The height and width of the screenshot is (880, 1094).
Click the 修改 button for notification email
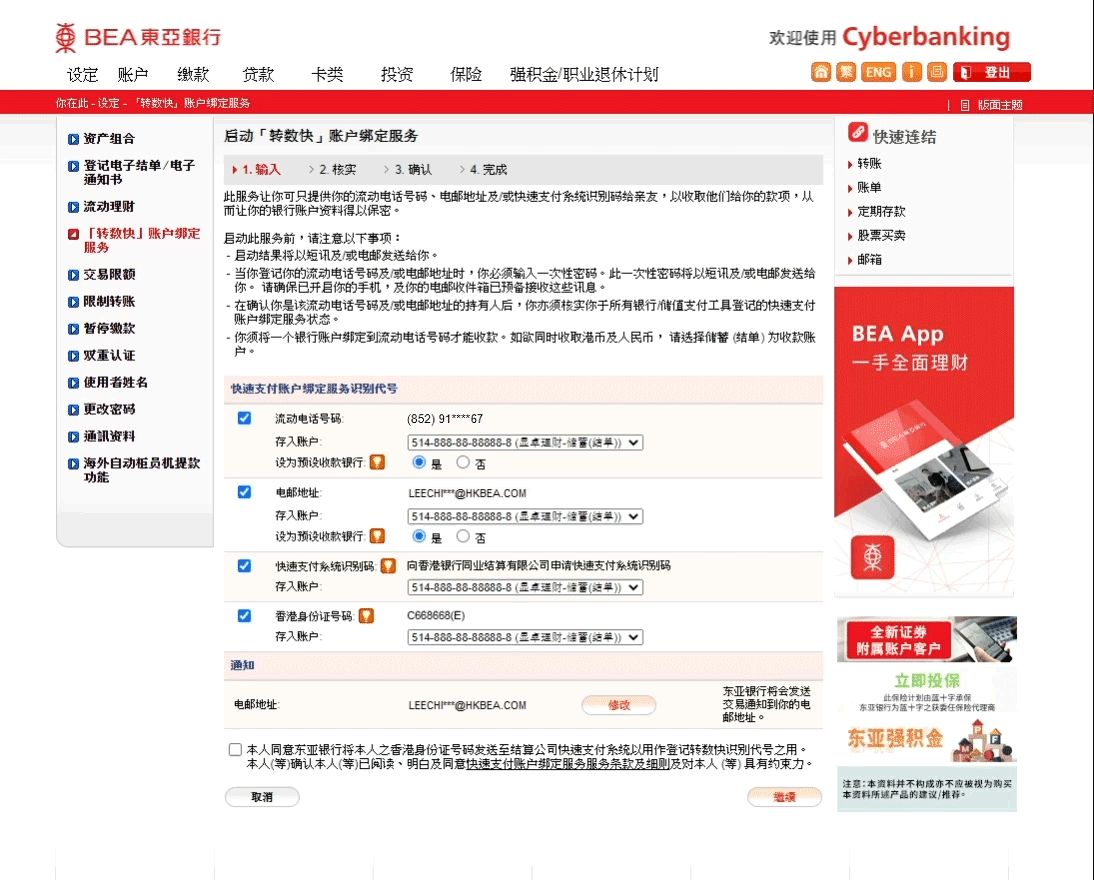pos(619,705)
